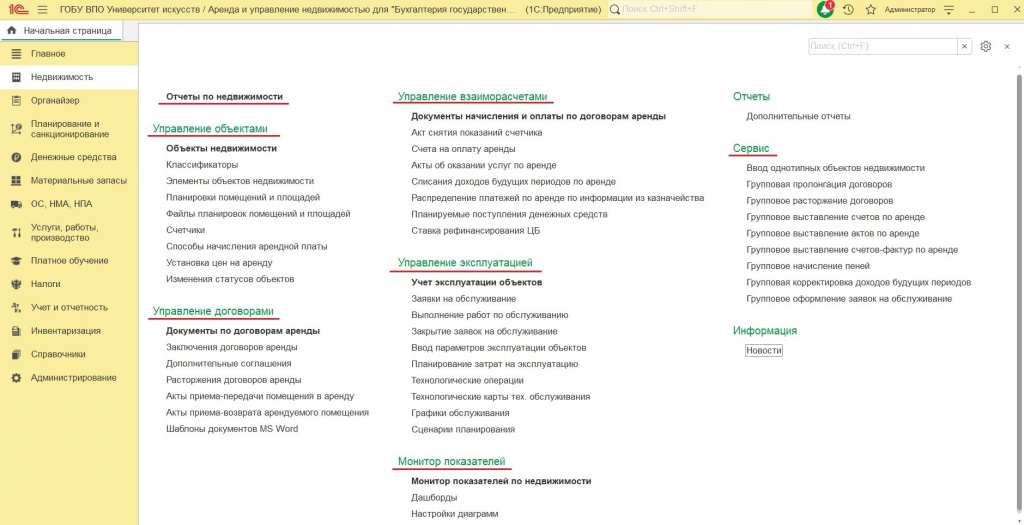Click the hamburger menu next to 1C logo
This screenshot has height=525, width=1024.
(42, 9)
